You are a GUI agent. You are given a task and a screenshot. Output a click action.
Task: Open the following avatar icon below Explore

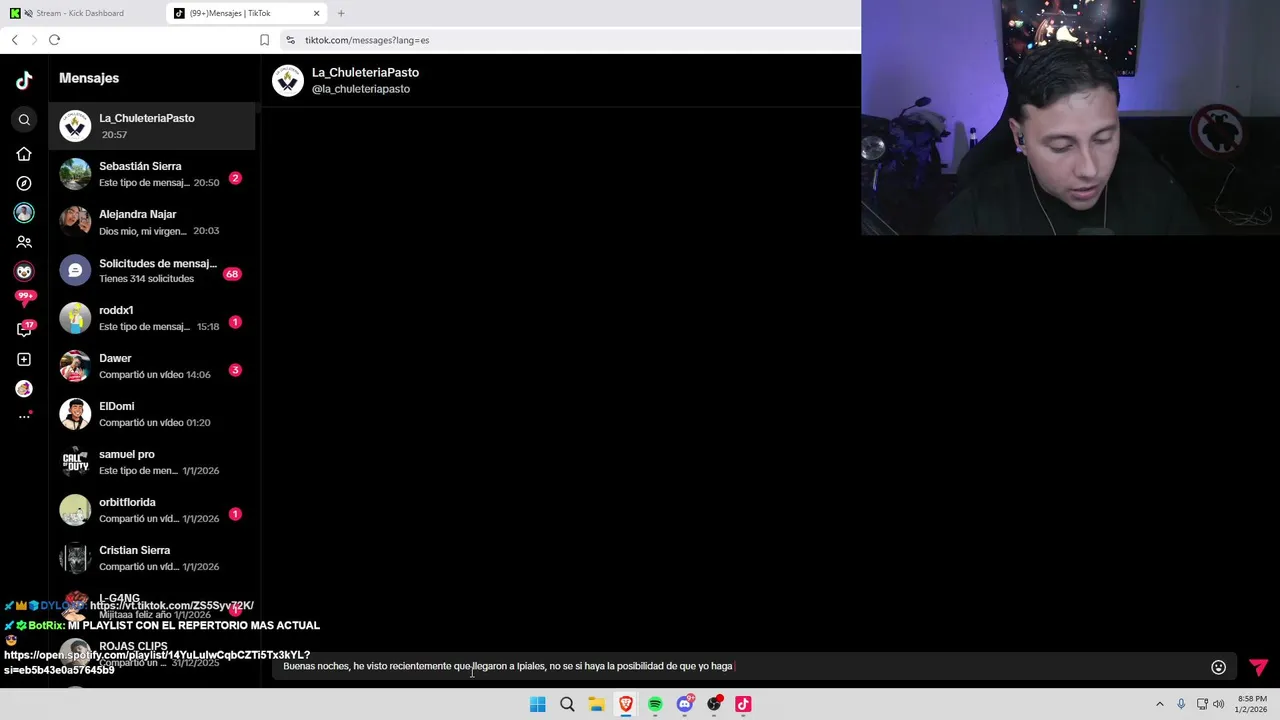[24, 213]
